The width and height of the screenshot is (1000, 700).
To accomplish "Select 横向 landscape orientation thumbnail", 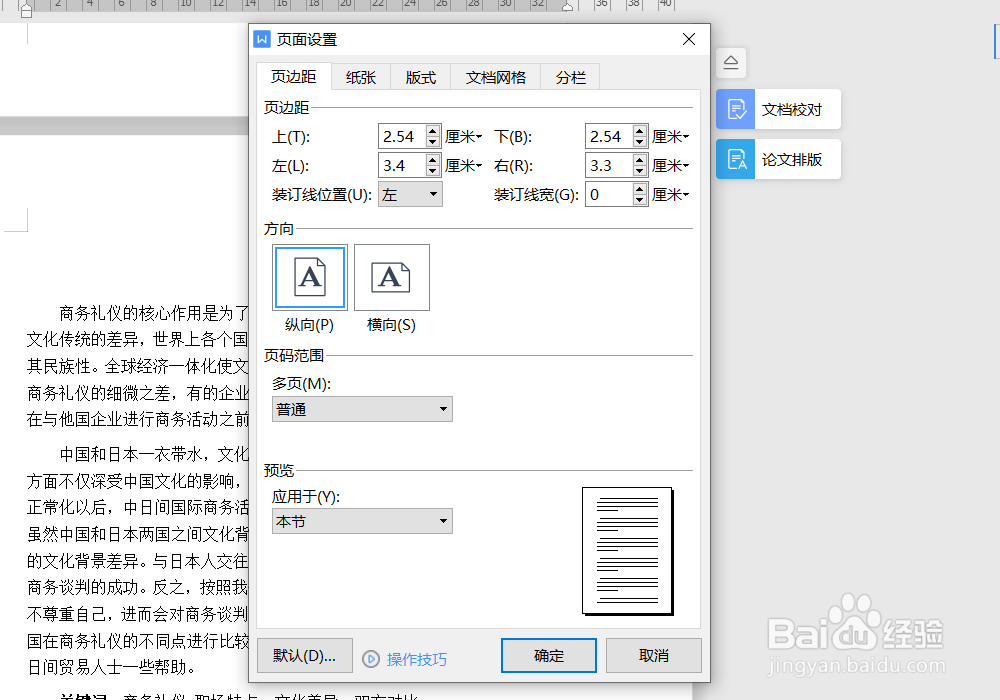I will [x=391, y=277].
